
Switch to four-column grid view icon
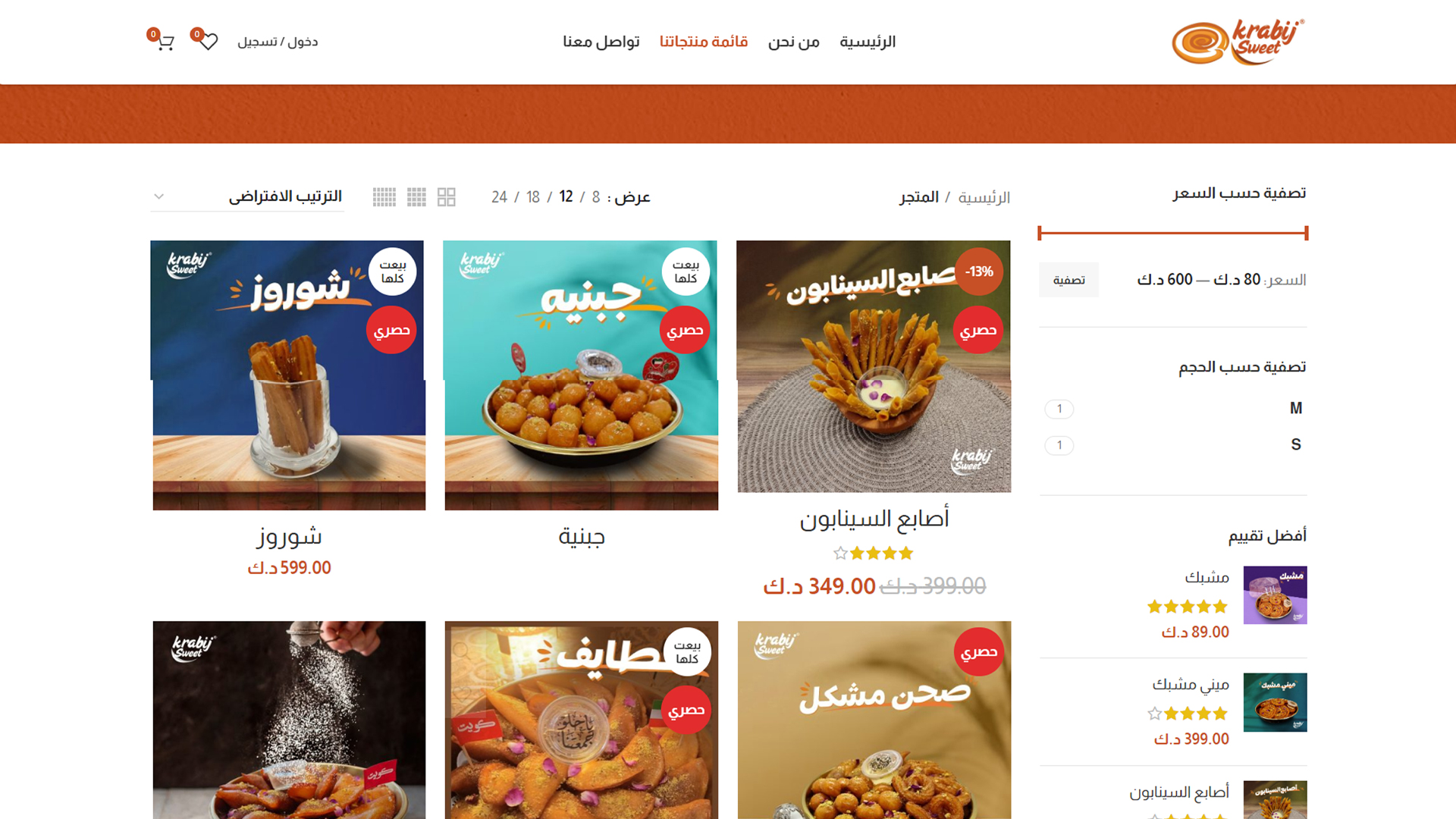click(x=384, y=197)
